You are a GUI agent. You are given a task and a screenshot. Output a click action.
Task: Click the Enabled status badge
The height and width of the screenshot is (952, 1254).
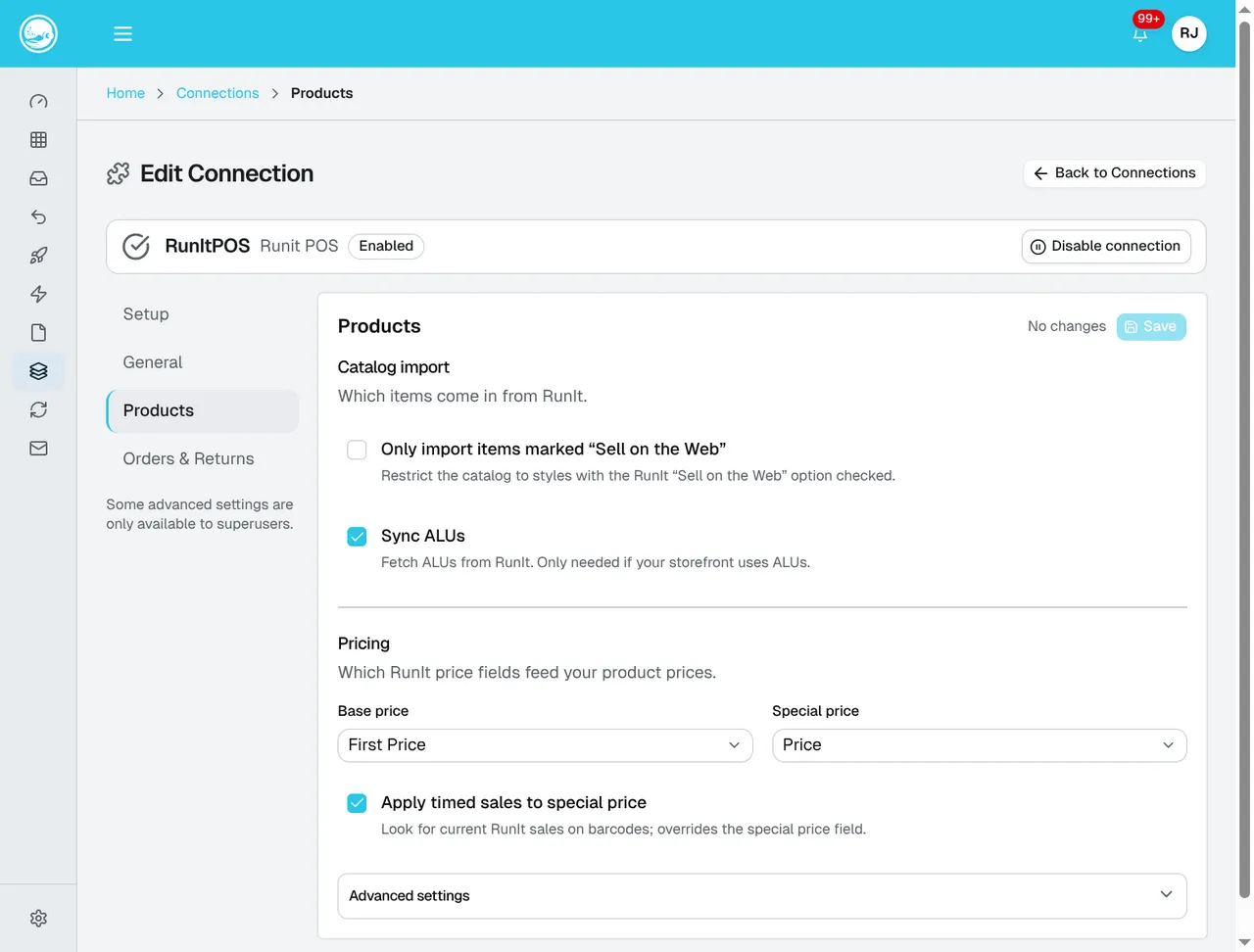tap(386, 246)
